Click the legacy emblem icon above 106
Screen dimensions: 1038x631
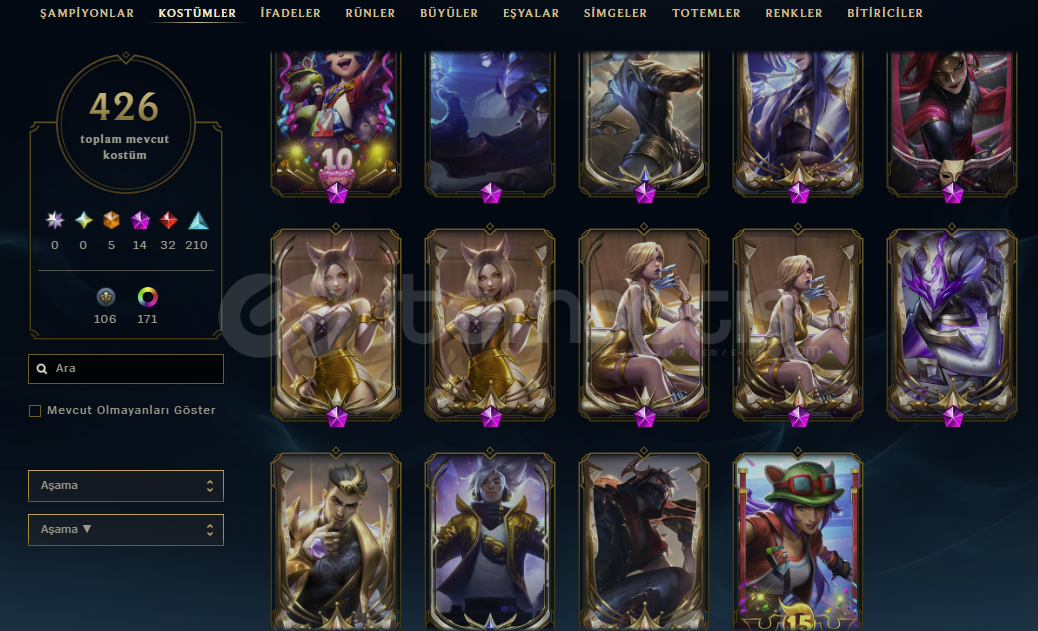tap(105, 297)
